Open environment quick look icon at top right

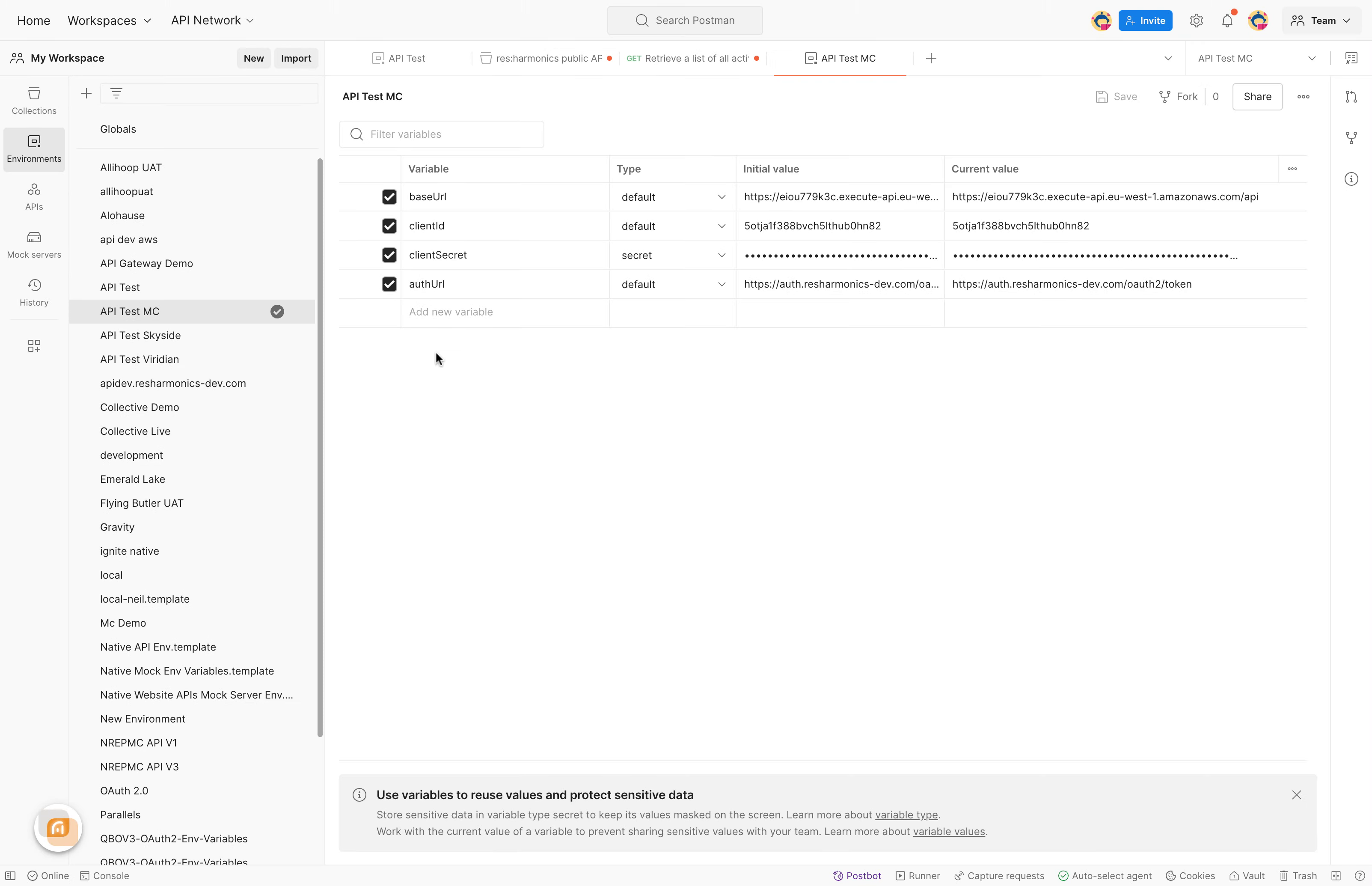pyautogui.click(x=1351, y=58)
